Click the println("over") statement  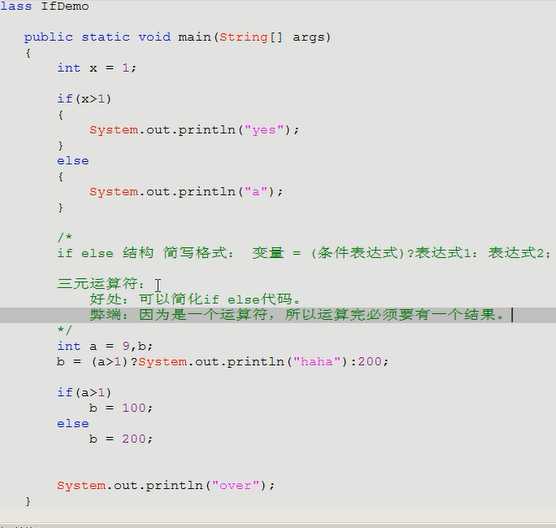pos(166,485)
